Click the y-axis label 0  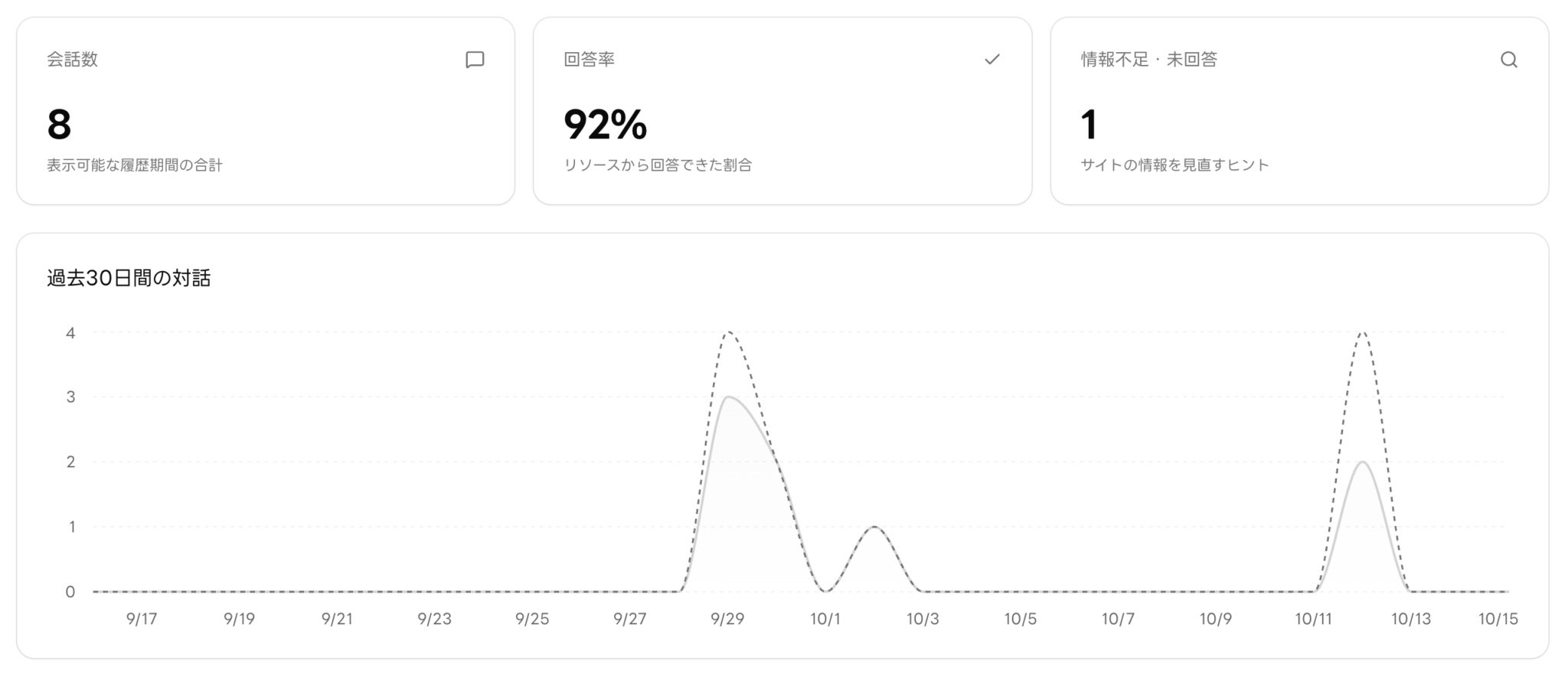[70, 591]
